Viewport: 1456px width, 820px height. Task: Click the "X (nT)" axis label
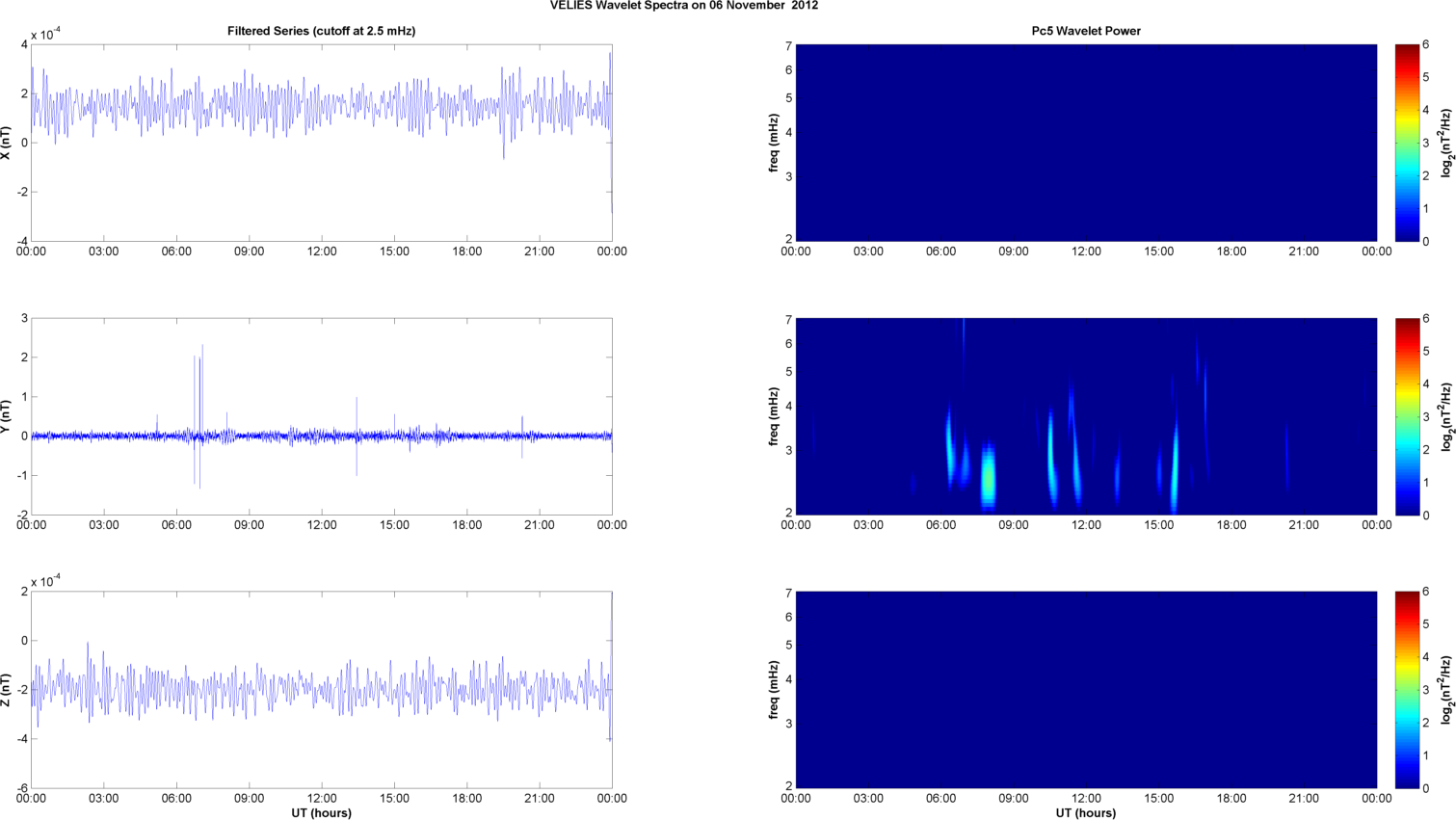(x=6, y=143)
